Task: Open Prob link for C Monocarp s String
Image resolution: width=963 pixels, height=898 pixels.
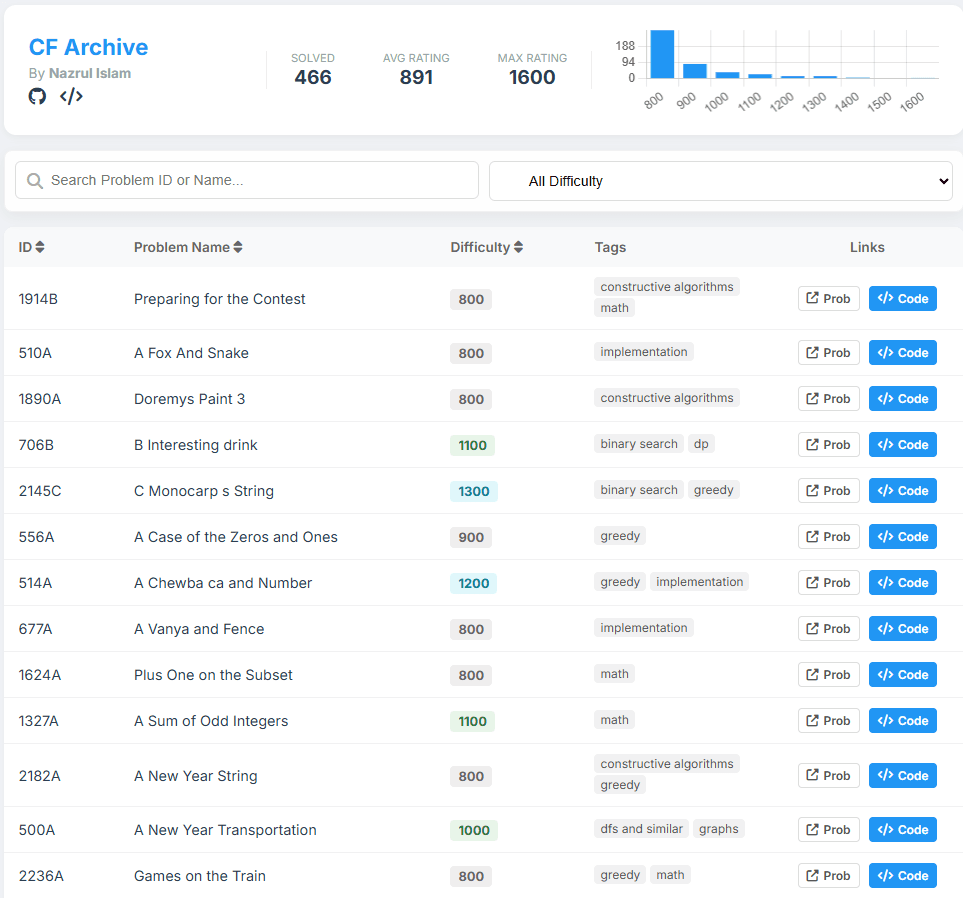Action: pos(828,491)
